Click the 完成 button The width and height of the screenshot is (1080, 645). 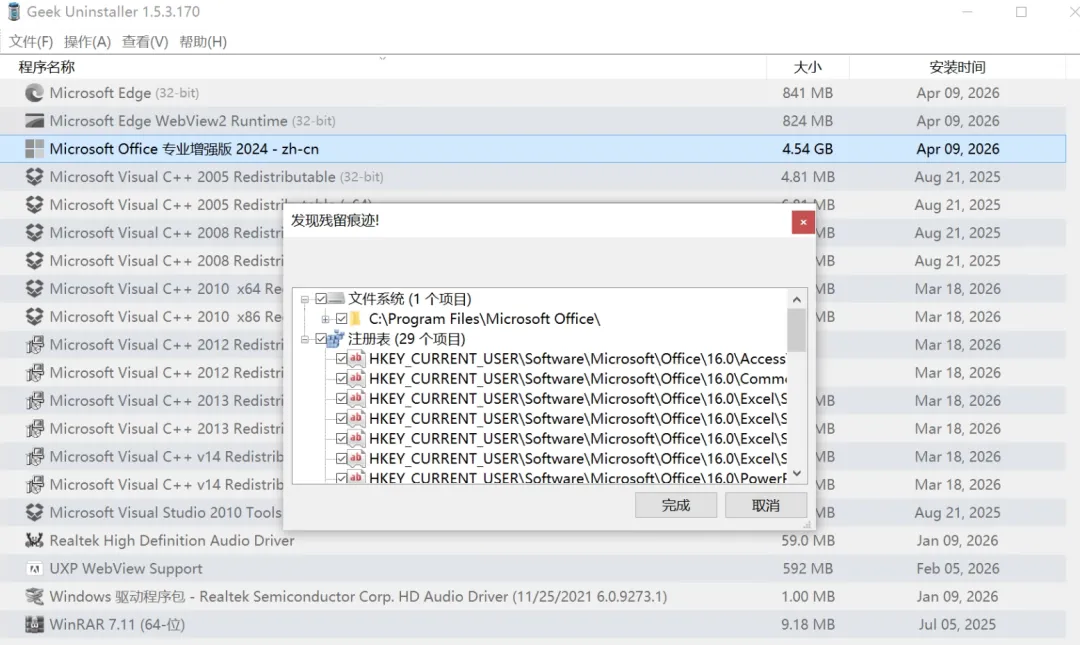pos(676,505)
